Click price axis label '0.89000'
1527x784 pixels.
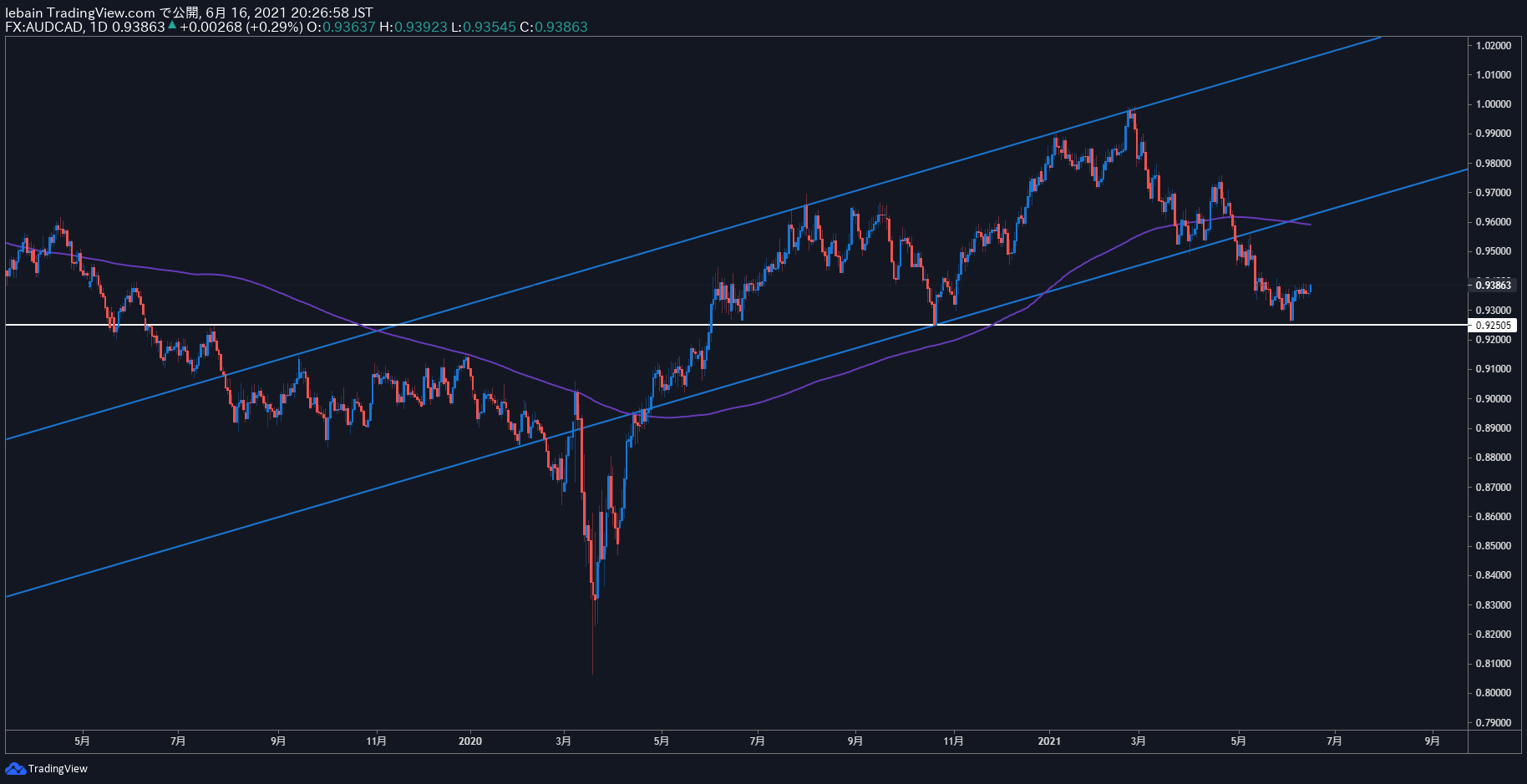coord(1494,428)
